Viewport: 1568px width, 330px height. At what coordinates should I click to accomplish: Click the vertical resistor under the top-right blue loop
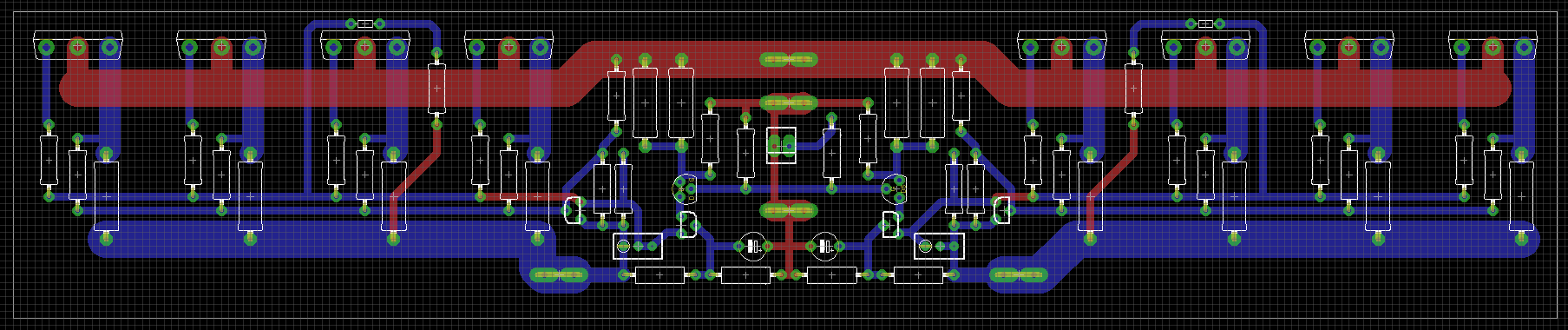pos(1132,89)
